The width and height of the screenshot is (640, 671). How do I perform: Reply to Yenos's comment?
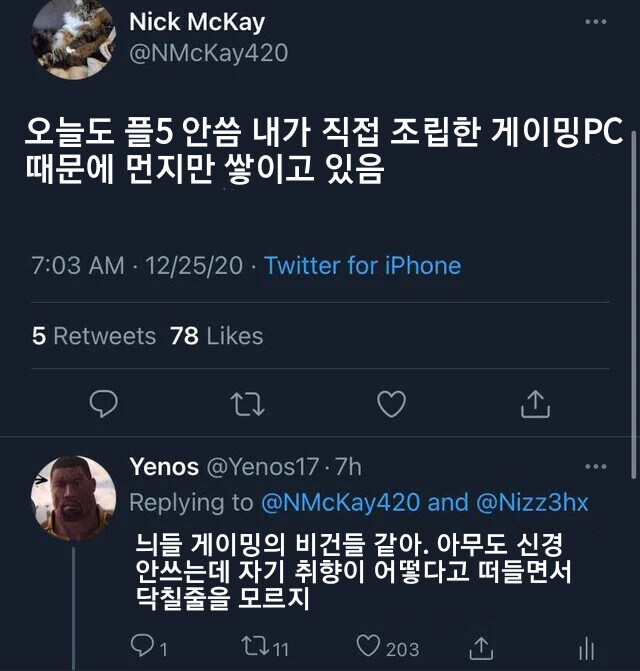click(x=142, y=648)
